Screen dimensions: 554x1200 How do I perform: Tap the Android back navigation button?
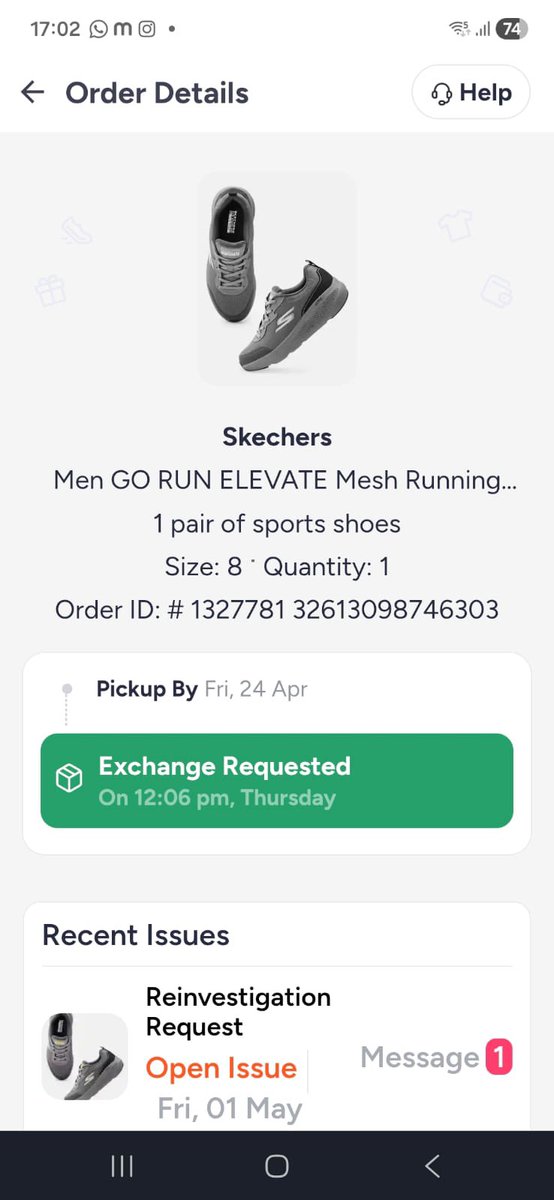[x=432, y=1166]
